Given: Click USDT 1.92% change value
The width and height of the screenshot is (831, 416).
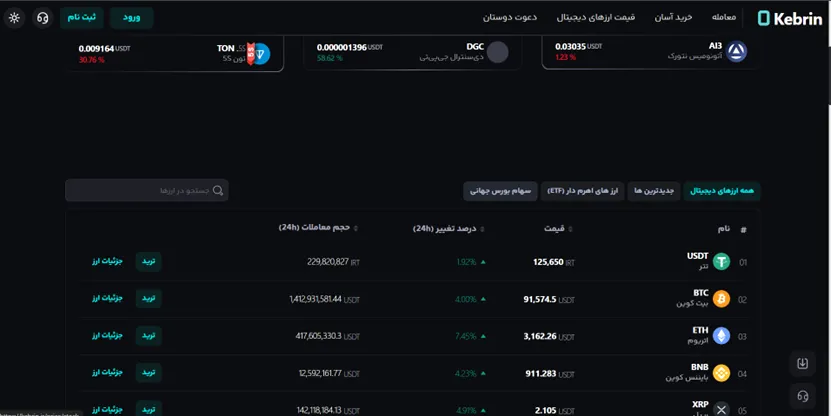Looking at the screenshot, I should (x=466, y=262).
